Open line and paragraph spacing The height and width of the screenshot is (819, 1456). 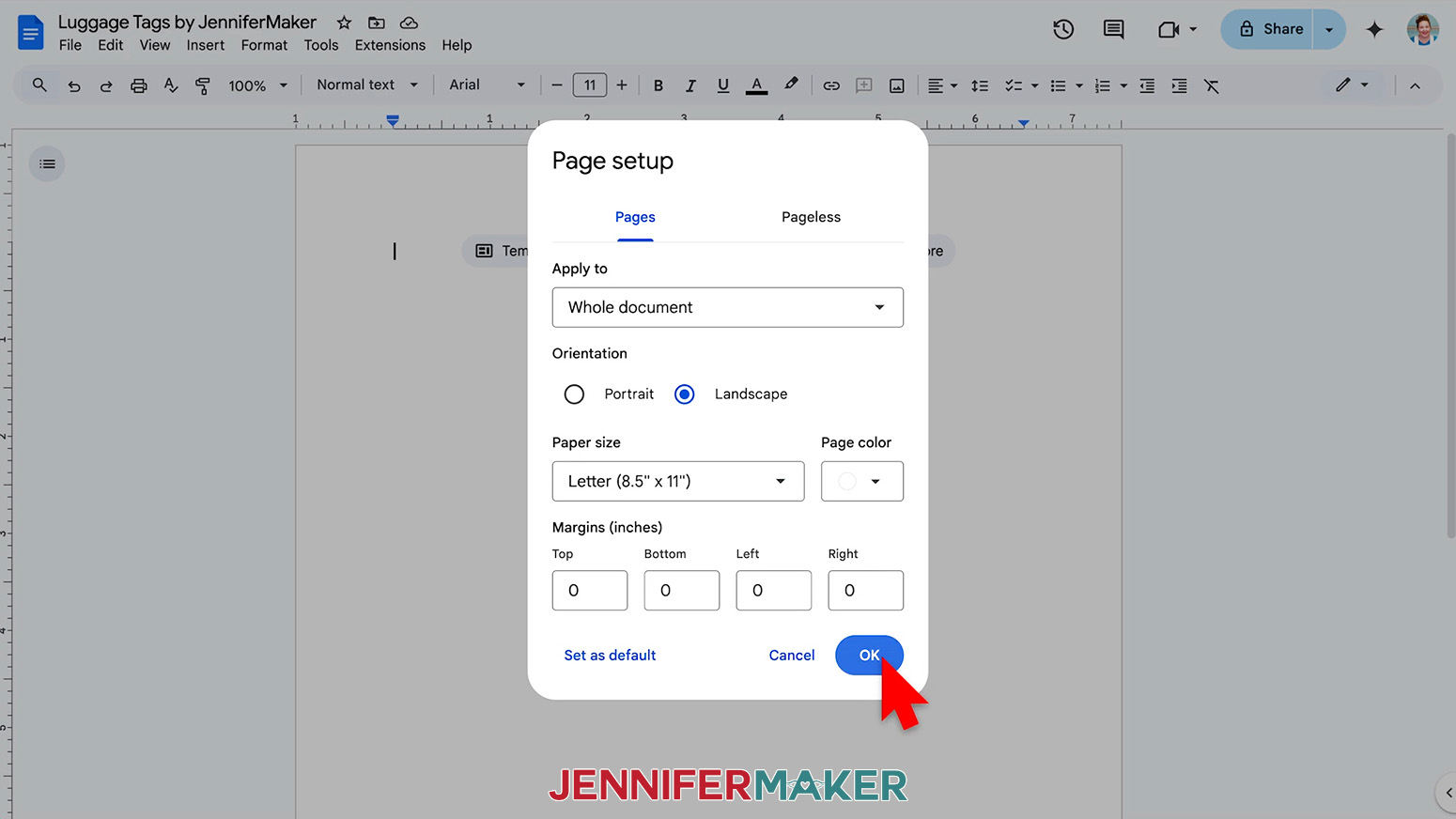click(980, 85)
